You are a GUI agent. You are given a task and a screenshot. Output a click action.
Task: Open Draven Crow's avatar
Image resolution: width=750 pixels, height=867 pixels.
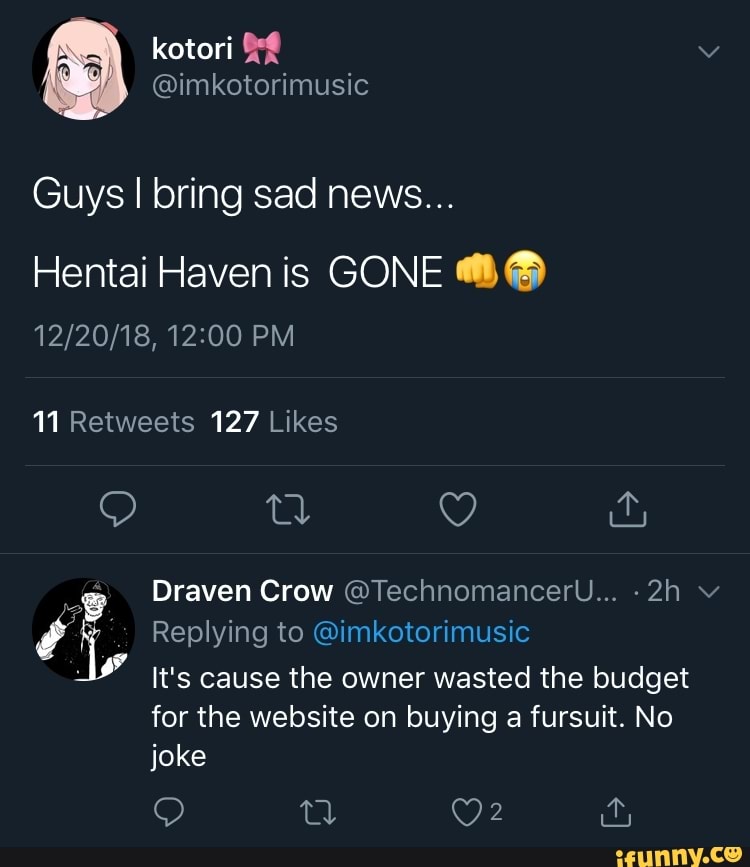[83, 629]
